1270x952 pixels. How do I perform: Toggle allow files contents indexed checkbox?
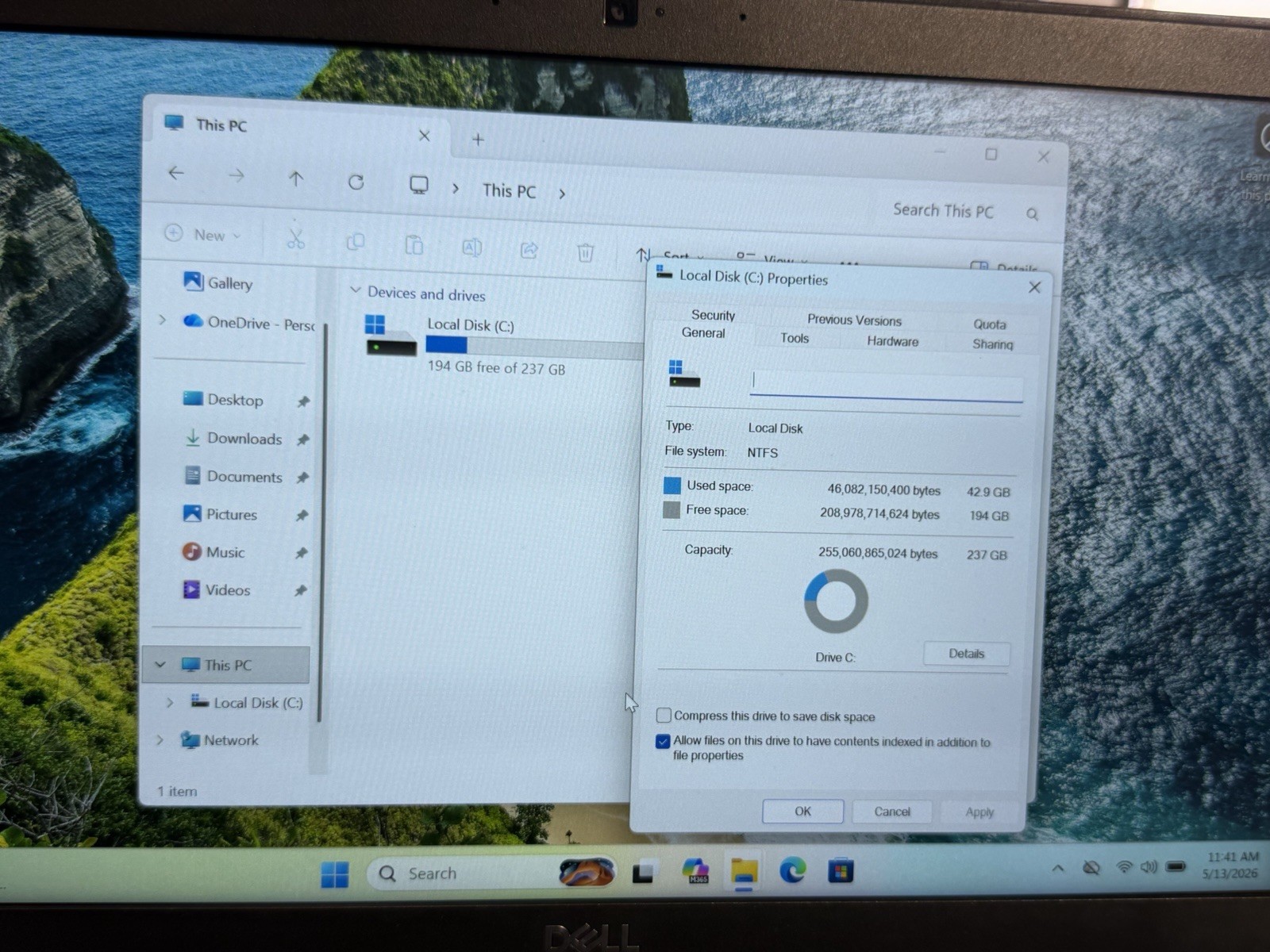tap(663, 741)
